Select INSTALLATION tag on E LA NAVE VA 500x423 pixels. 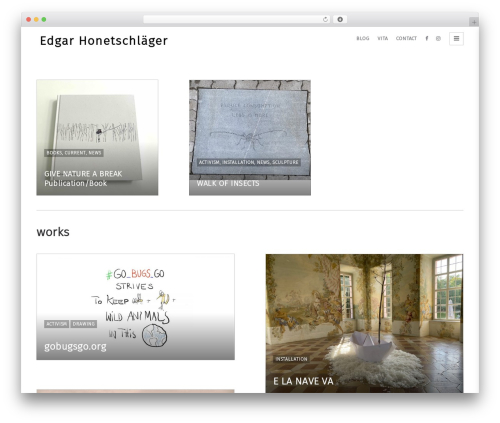(291, 359)
